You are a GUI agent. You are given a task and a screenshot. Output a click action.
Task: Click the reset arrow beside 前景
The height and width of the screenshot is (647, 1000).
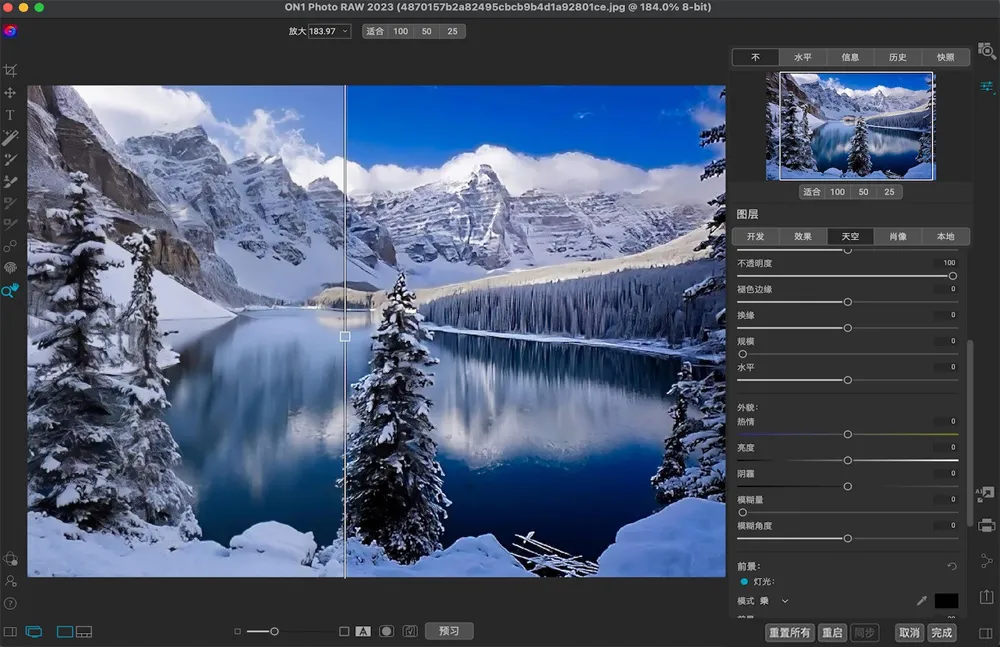pos(951,567)
